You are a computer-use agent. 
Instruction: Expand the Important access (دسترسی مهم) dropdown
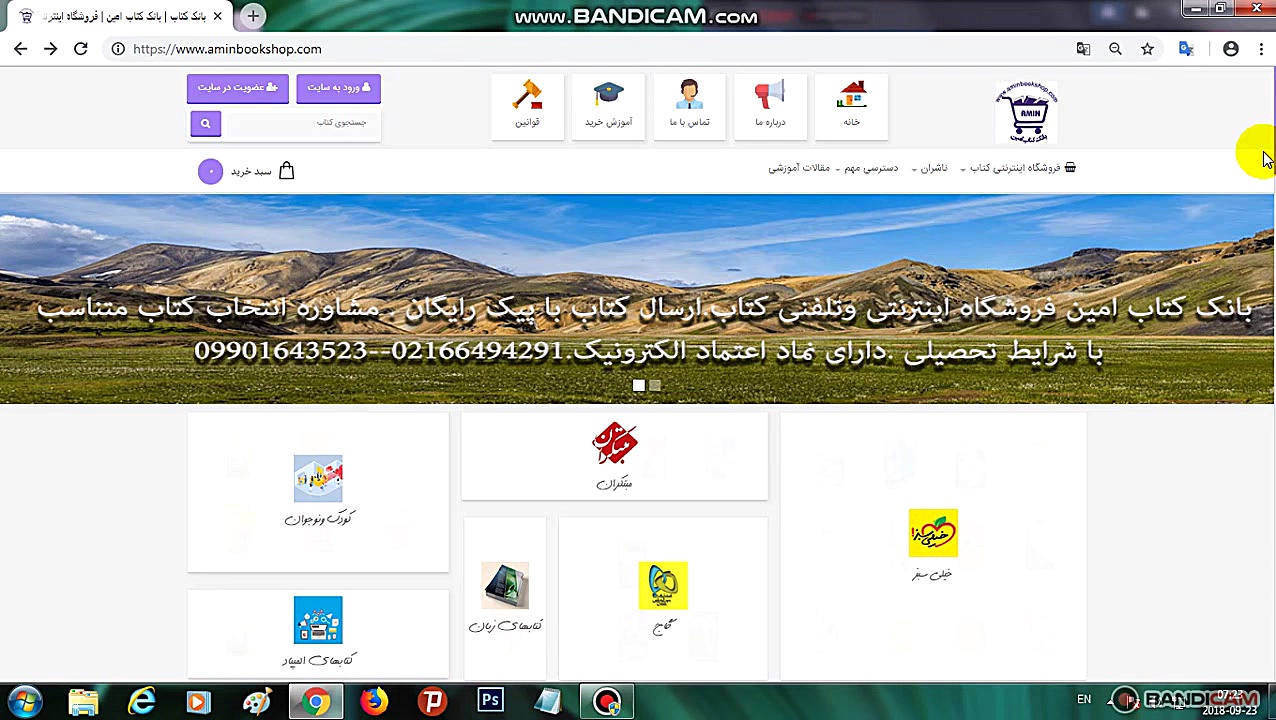pyautogui.click(x=867, y=168)
